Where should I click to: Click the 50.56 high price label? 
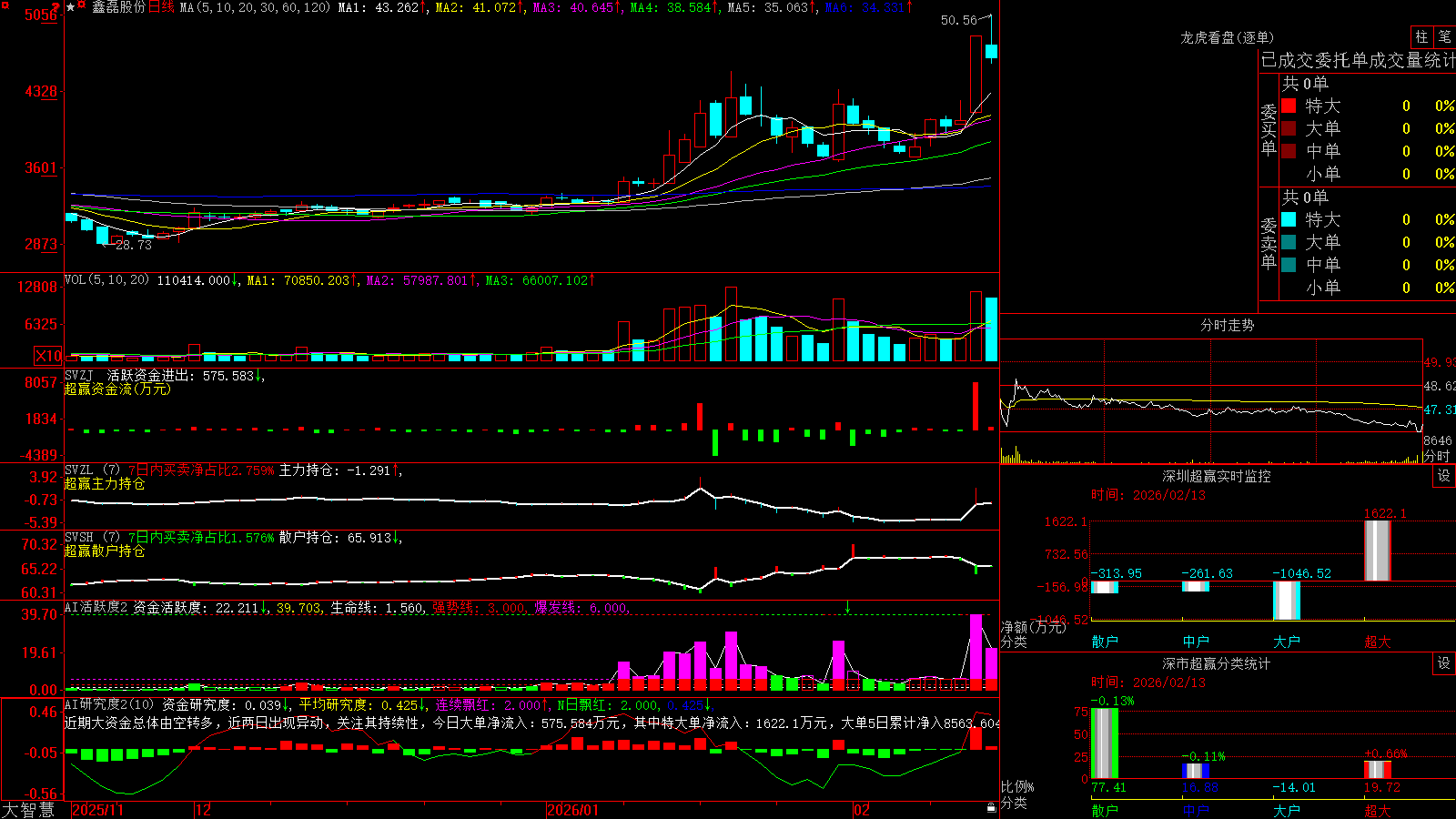click(x=959, y=20)
